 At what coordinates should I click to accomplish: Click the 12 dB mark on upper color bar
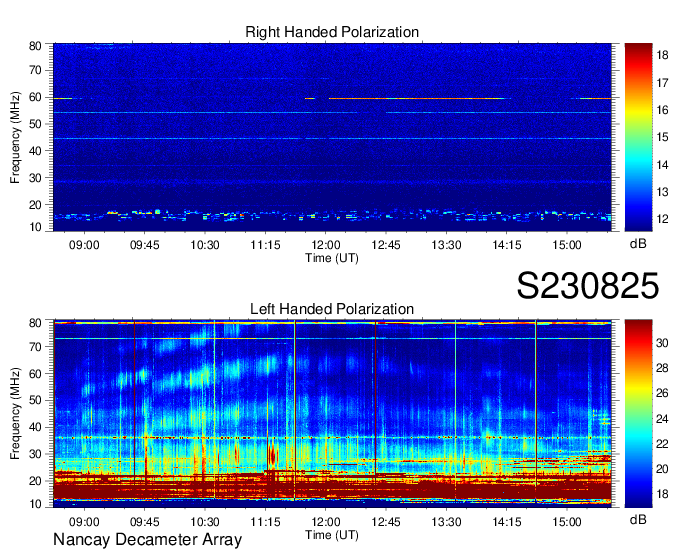tap(662, 219)
